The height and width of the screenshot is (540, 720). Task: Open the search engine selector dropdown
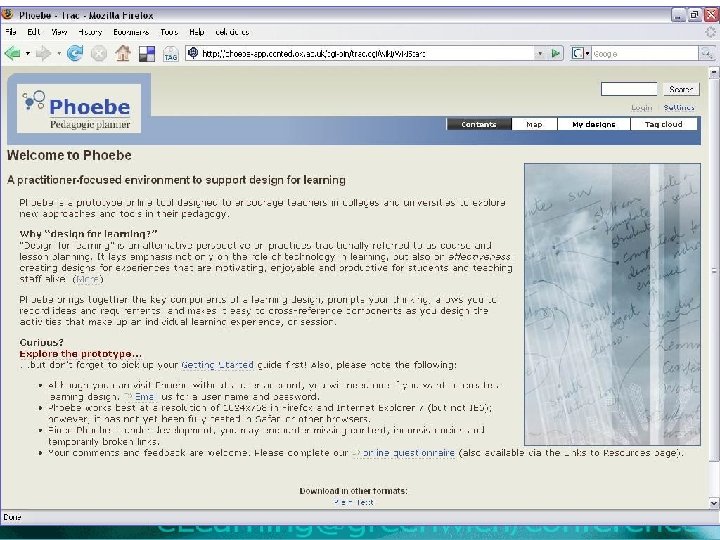point(581,53)
